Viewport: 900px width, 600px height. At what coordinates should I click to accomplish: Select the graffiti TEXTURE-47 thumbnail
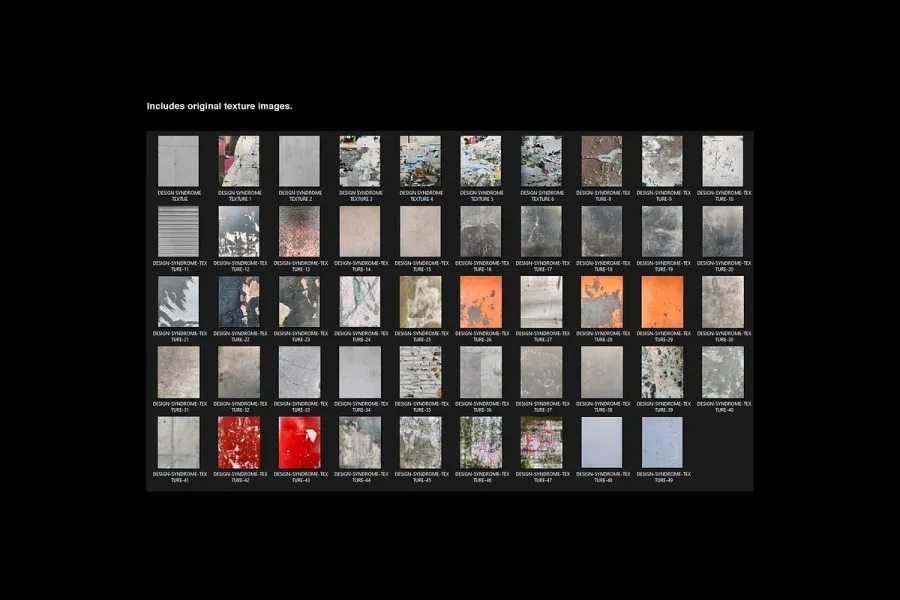(x=542, y=442)
